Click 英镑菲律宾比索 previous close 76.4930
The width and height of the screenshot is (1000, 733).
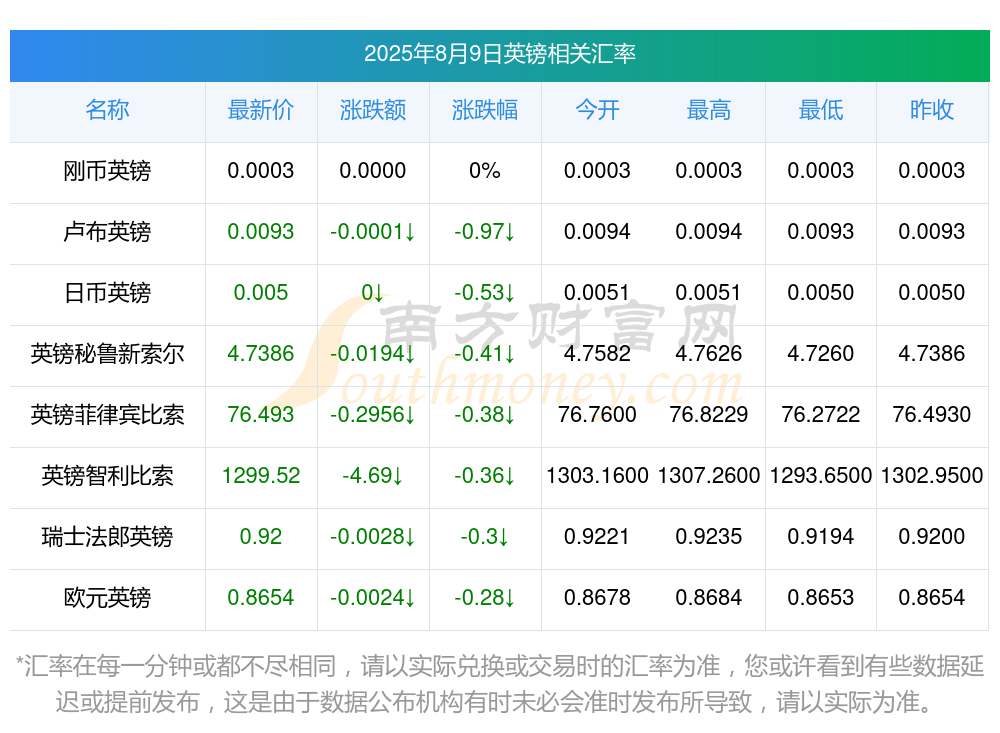coord(932,415)
